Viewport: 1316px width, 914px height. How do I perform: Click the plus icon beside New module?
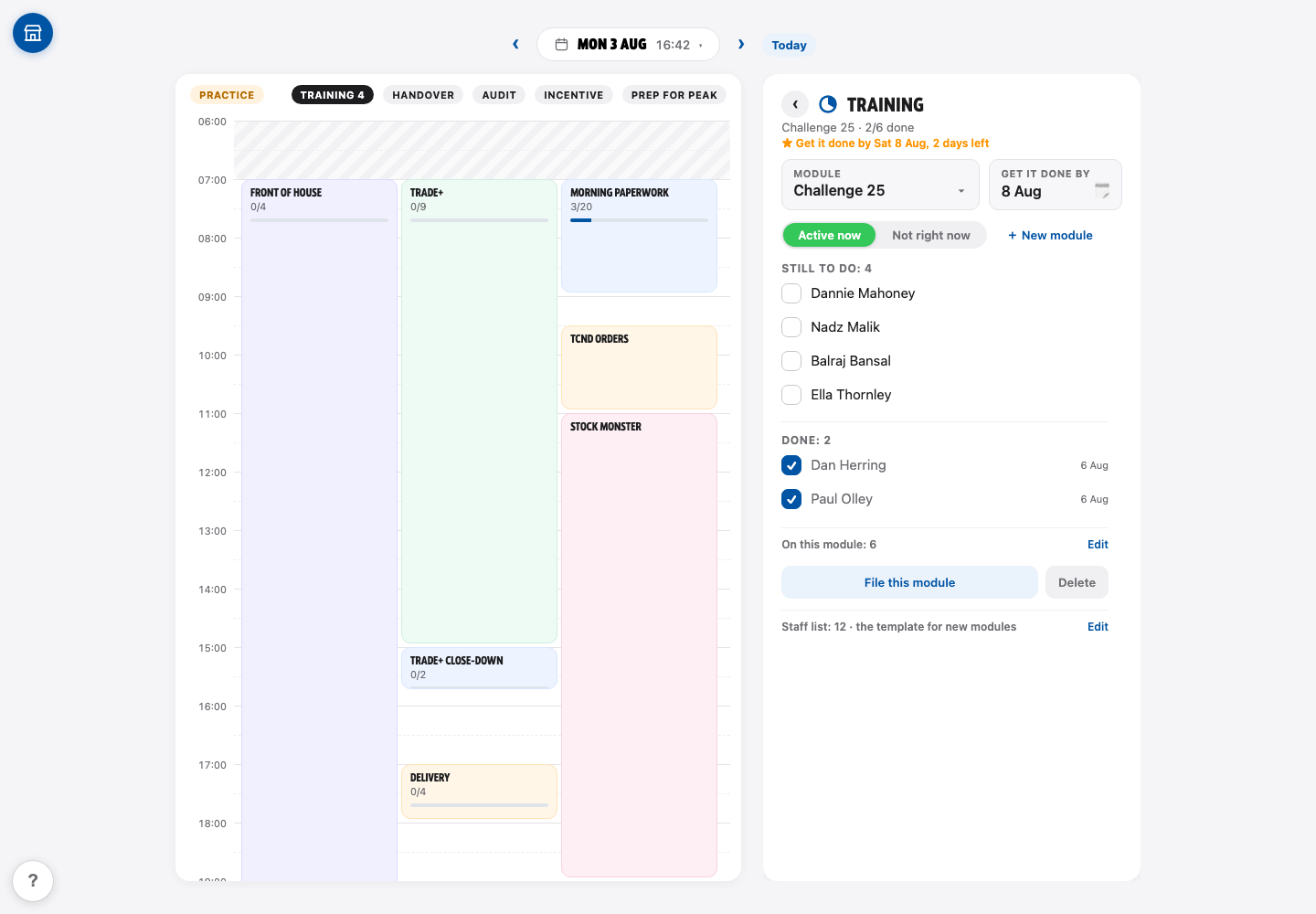pyautogui.click(x=1013, y=235)
